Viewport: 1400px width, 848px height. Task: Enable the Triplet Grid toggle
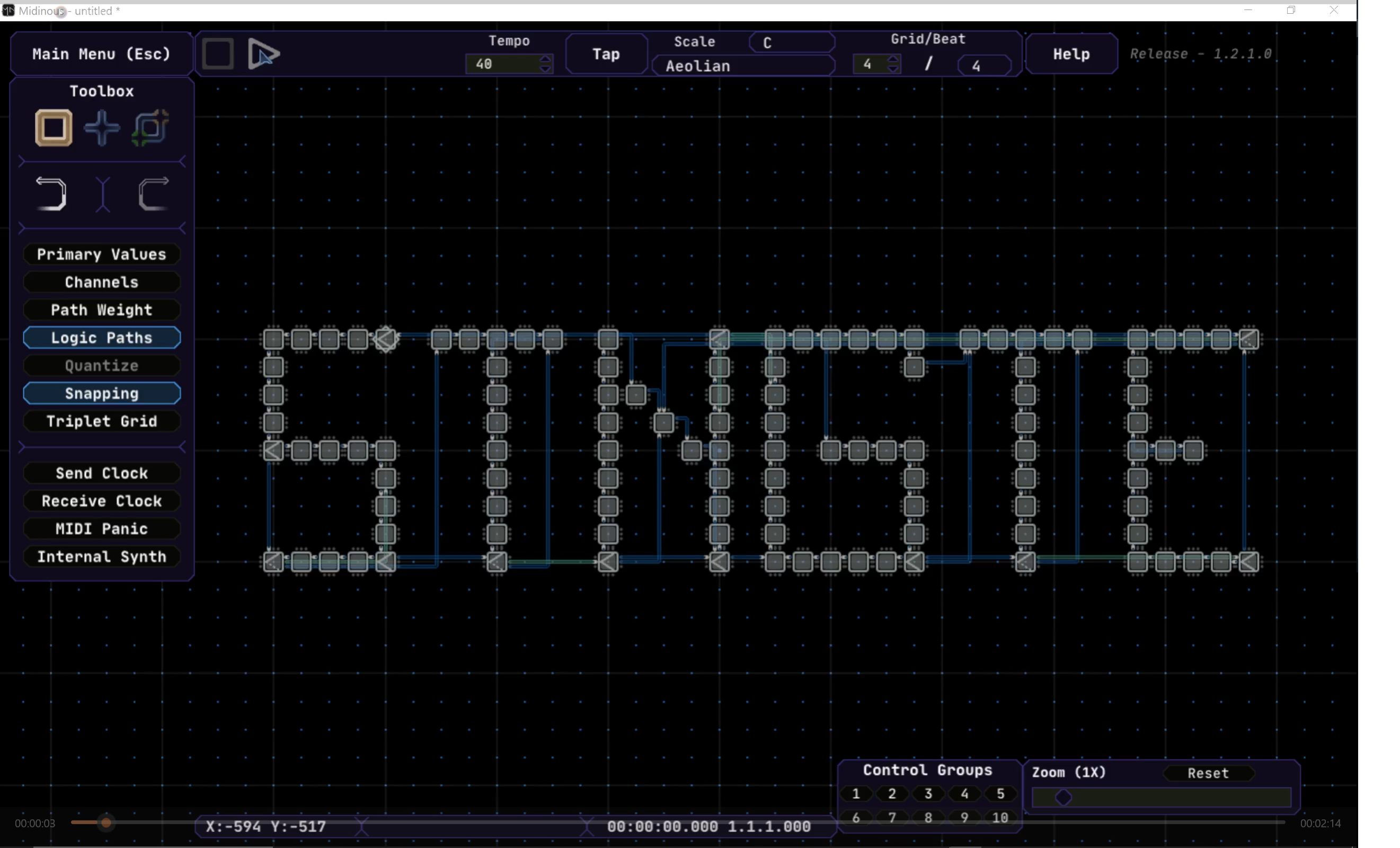(x=102, y=421)
